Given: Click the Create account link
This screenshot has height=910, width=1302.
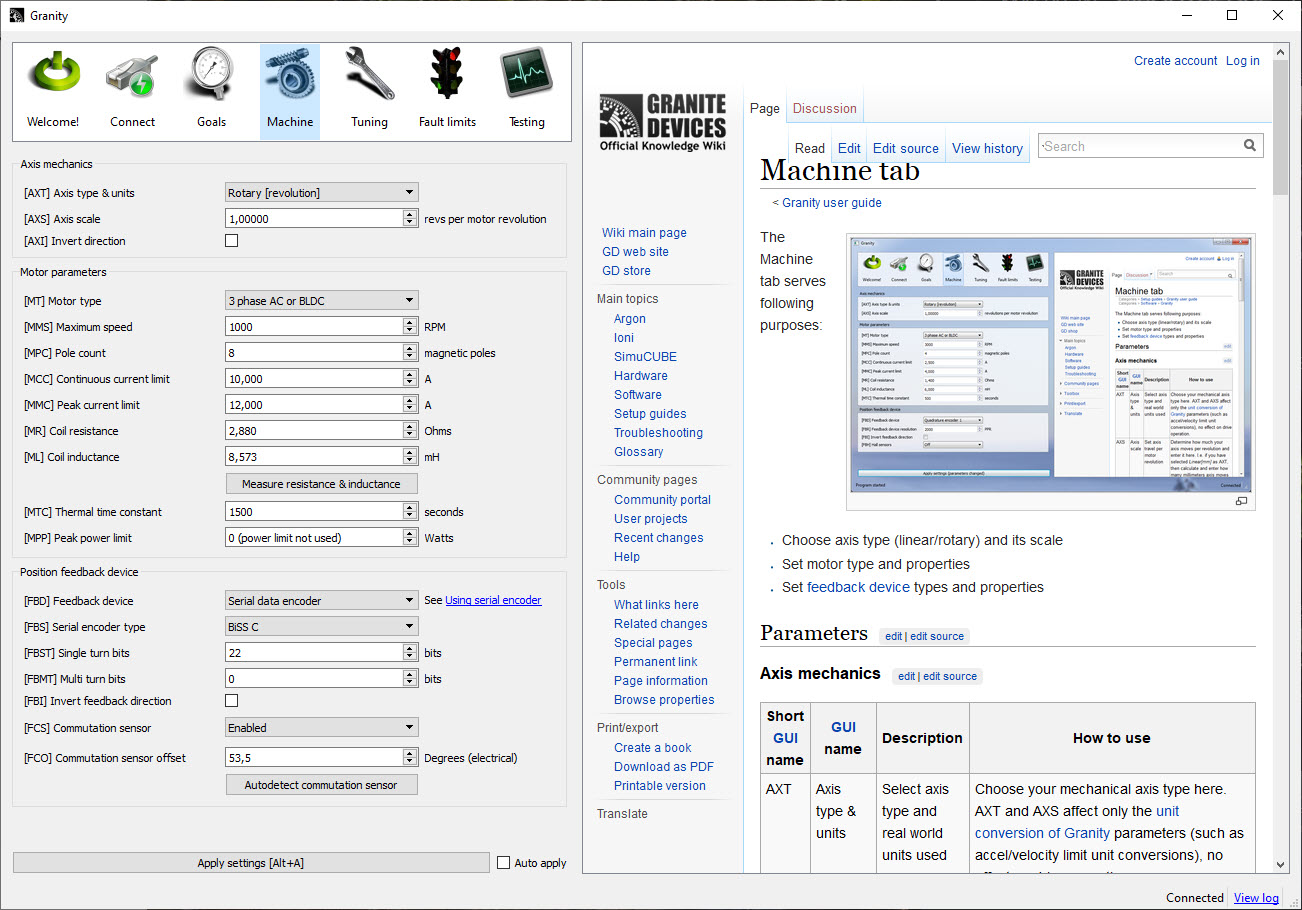Looking at the screenshot, I should 1175,61.
